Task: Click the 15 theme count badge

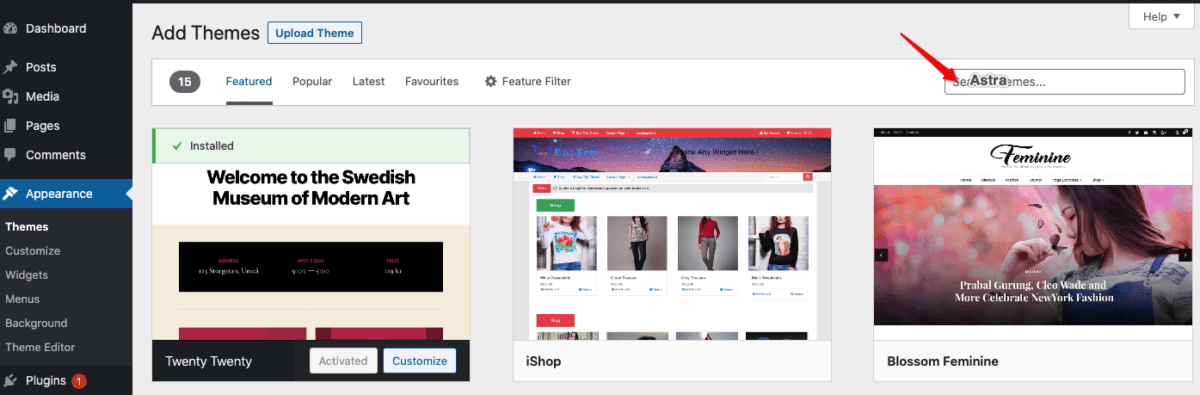Action: click(x=185, y=81)
